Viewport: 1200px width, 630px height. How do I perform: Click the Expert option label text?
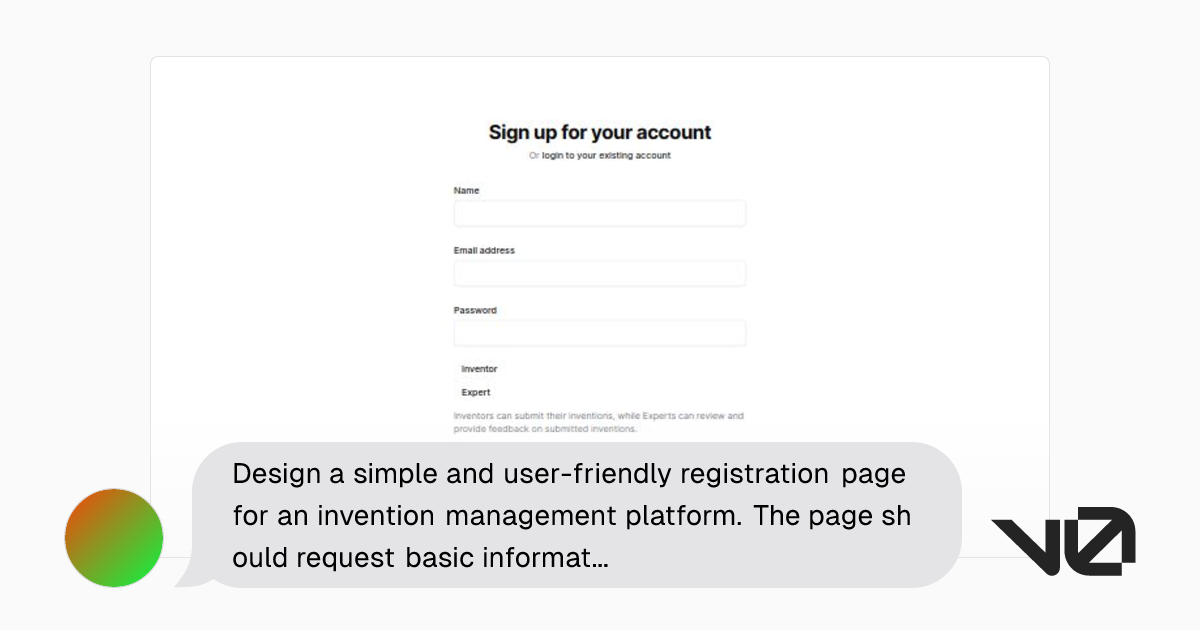[475, 392]
